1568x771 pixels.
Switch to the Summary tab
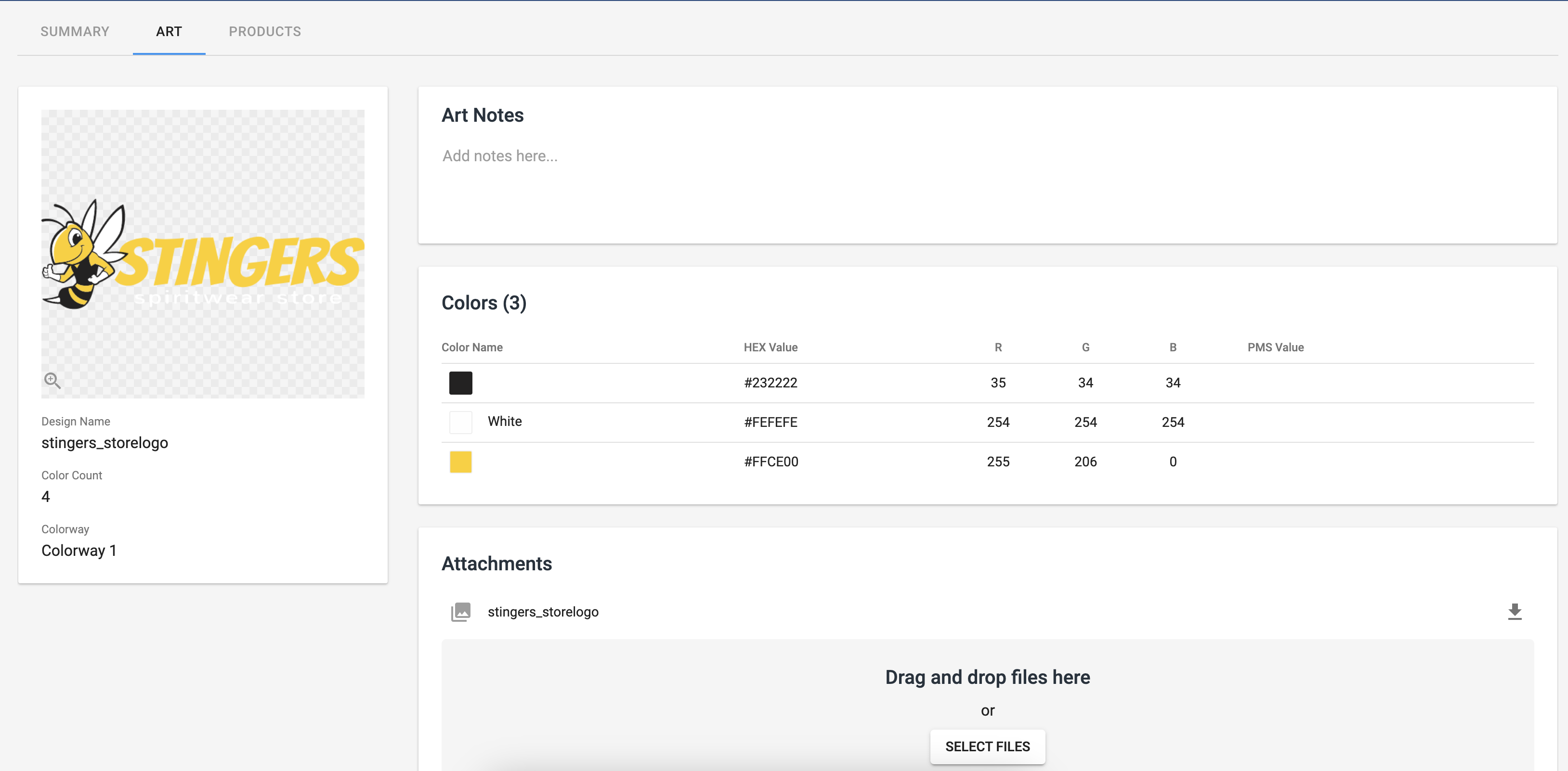(75, 32)
